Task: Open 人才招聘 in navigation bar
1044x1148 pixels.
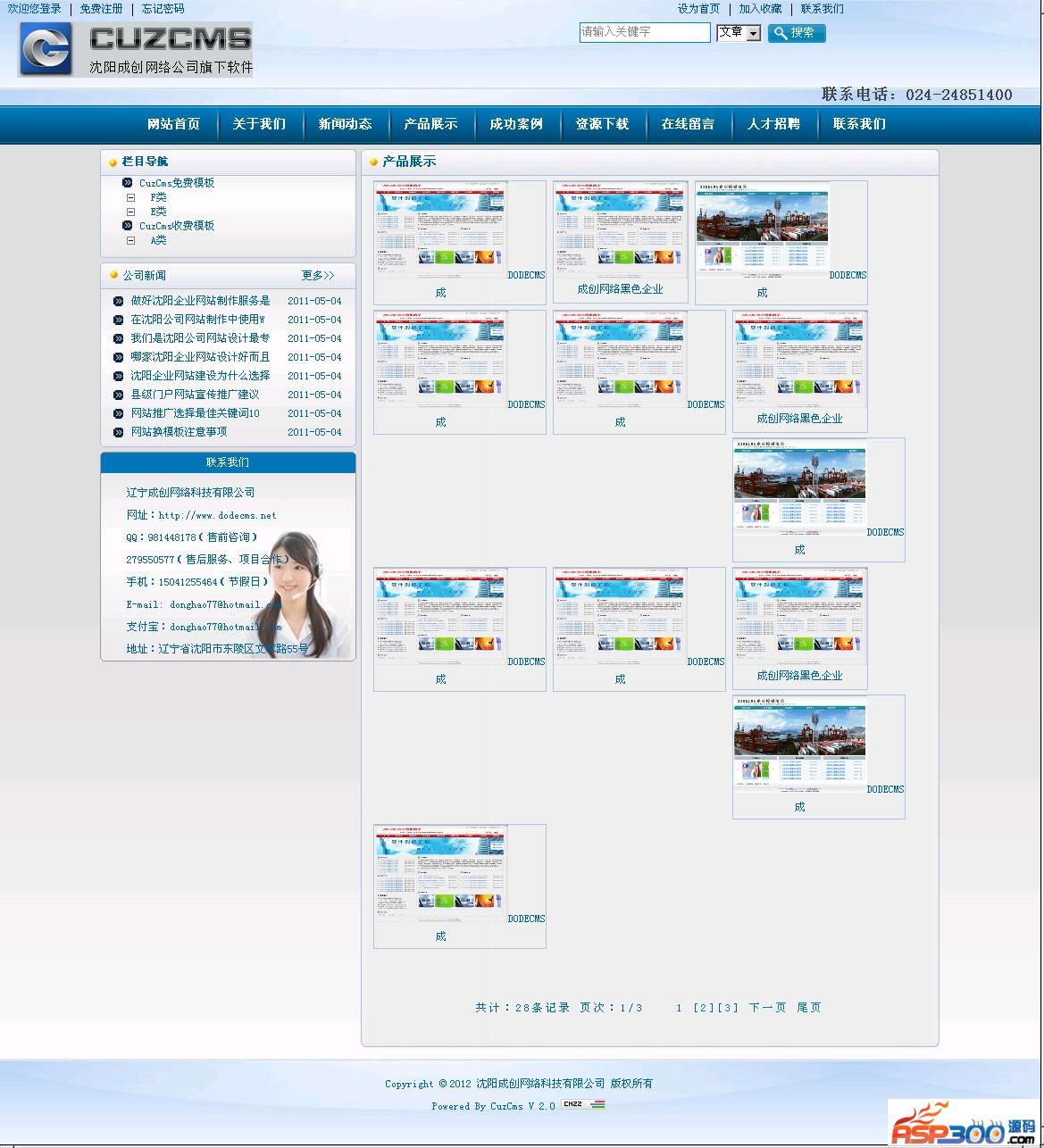Action: 774,124
